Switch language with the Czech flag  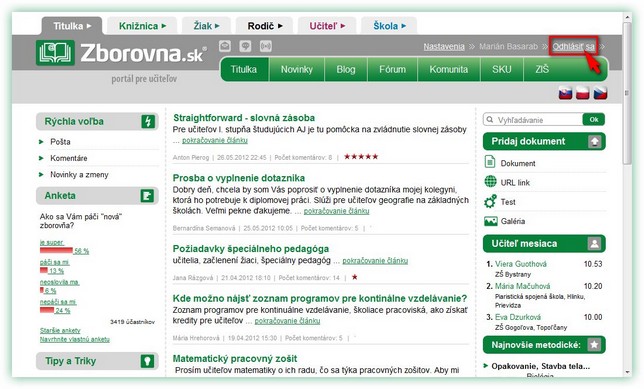[x=600, y=93]
